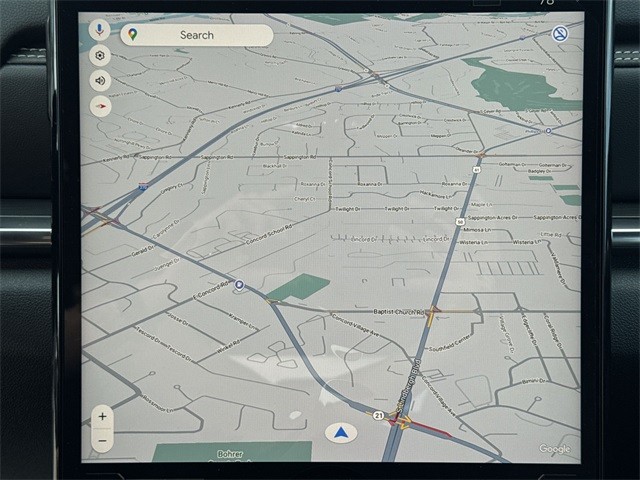Tap the offline status icon at top right
640x480 pixels.
click(560, 34)
